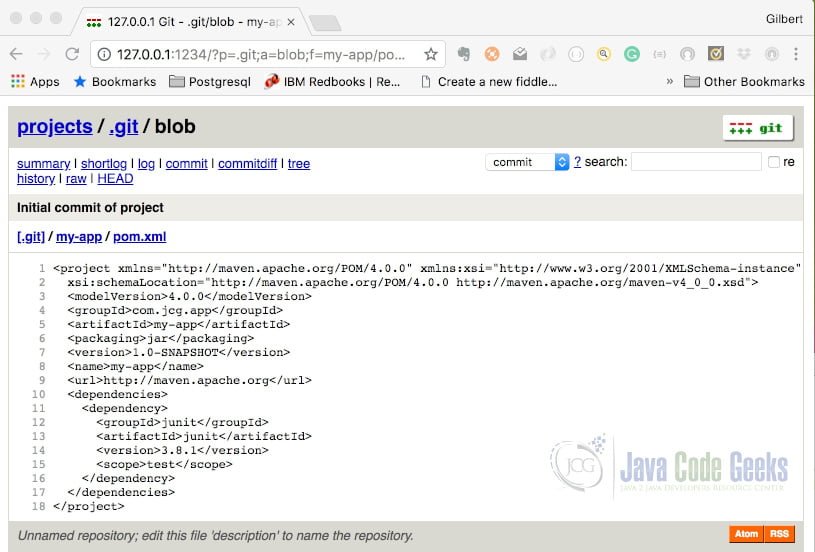Screen dimensions: 815x552
Task: Focus the search text field
Action: click(696, 162)
